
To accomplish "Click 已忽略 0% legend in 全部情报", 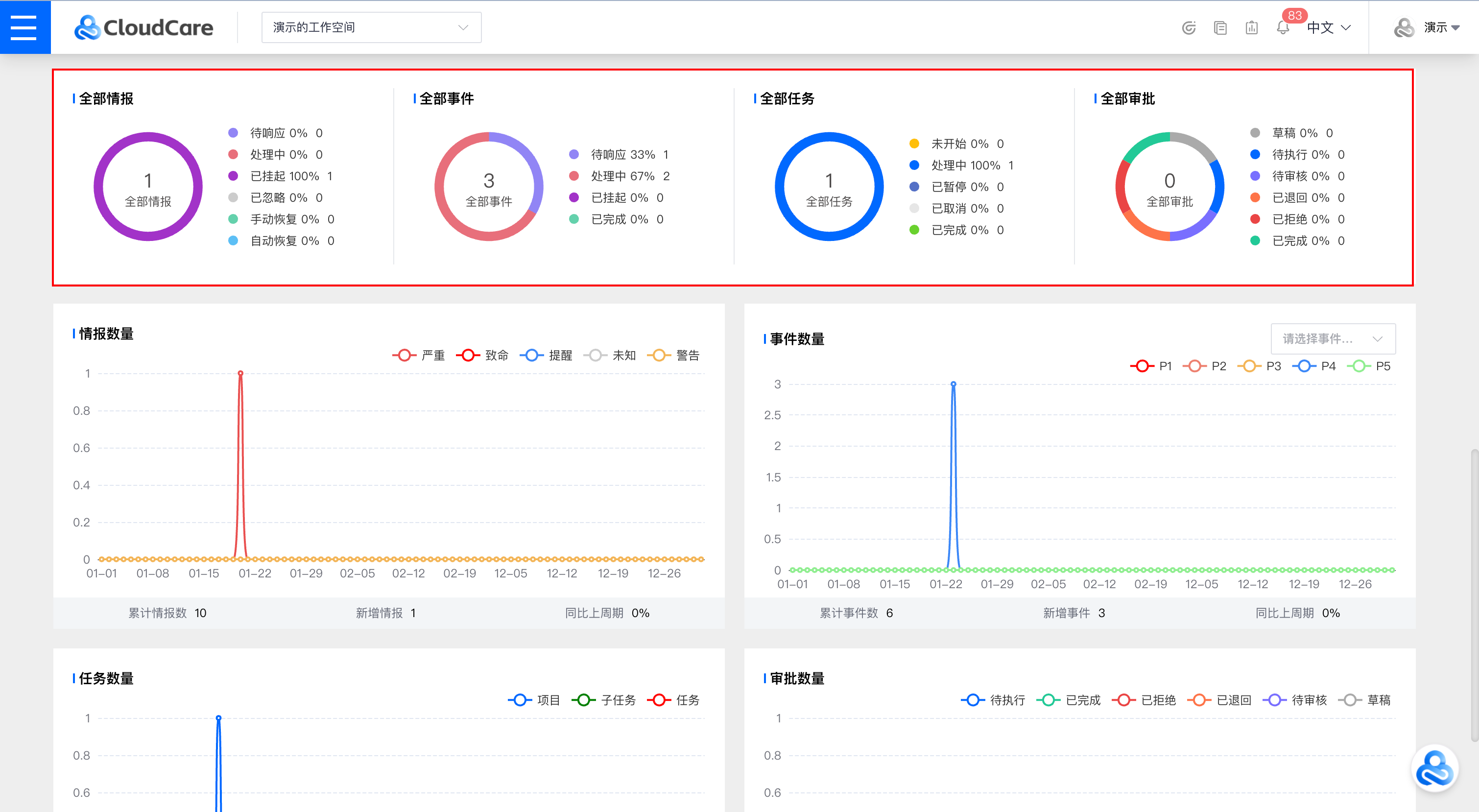I will click(276, 198).
